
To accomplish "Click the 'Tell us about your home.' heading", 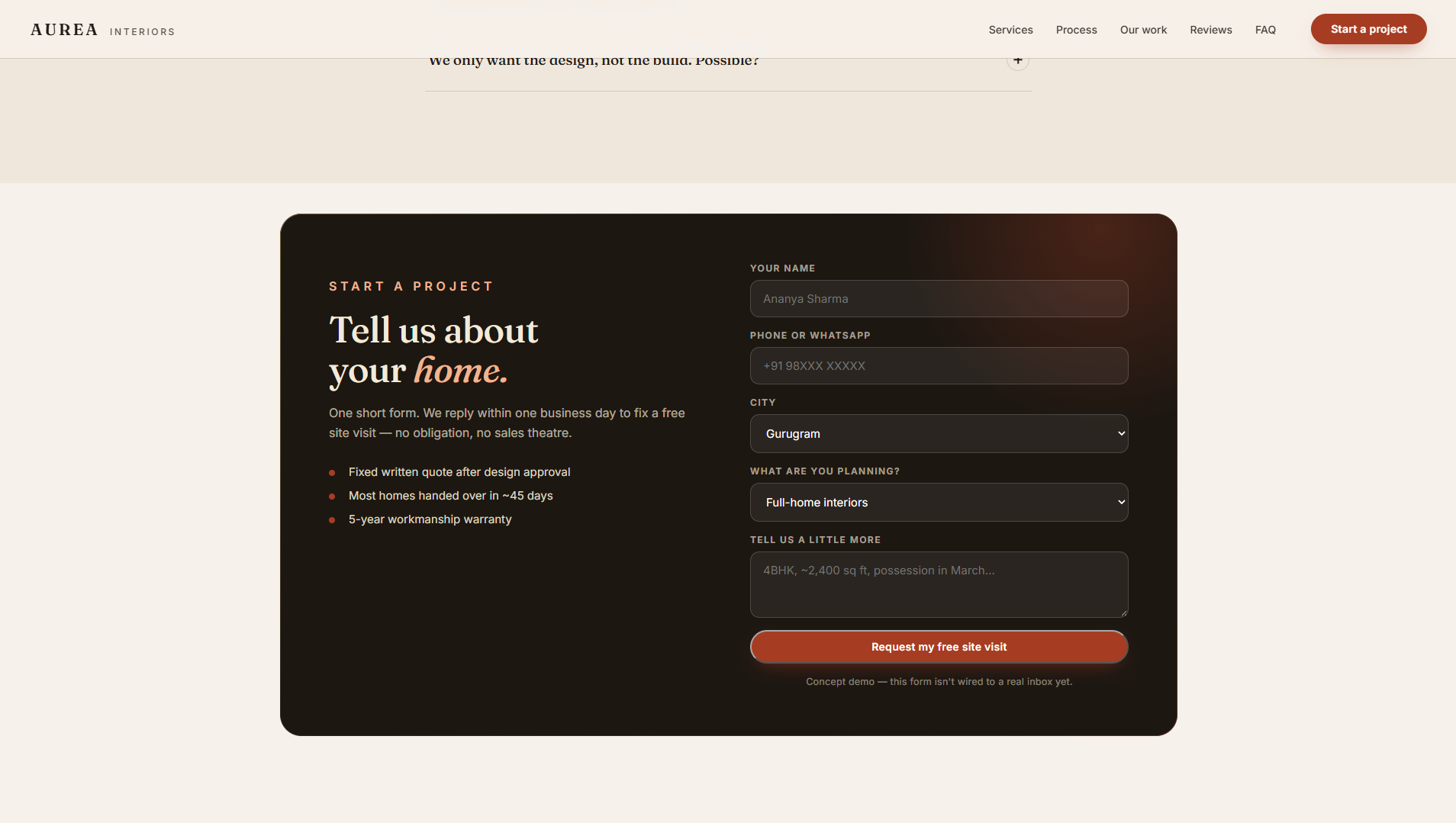I will coord(433,350).
